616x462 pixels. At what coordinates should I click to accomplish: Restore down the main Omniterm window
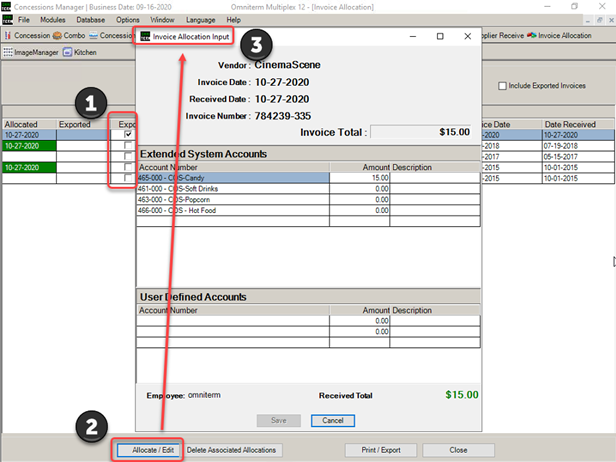click(574, 7)
